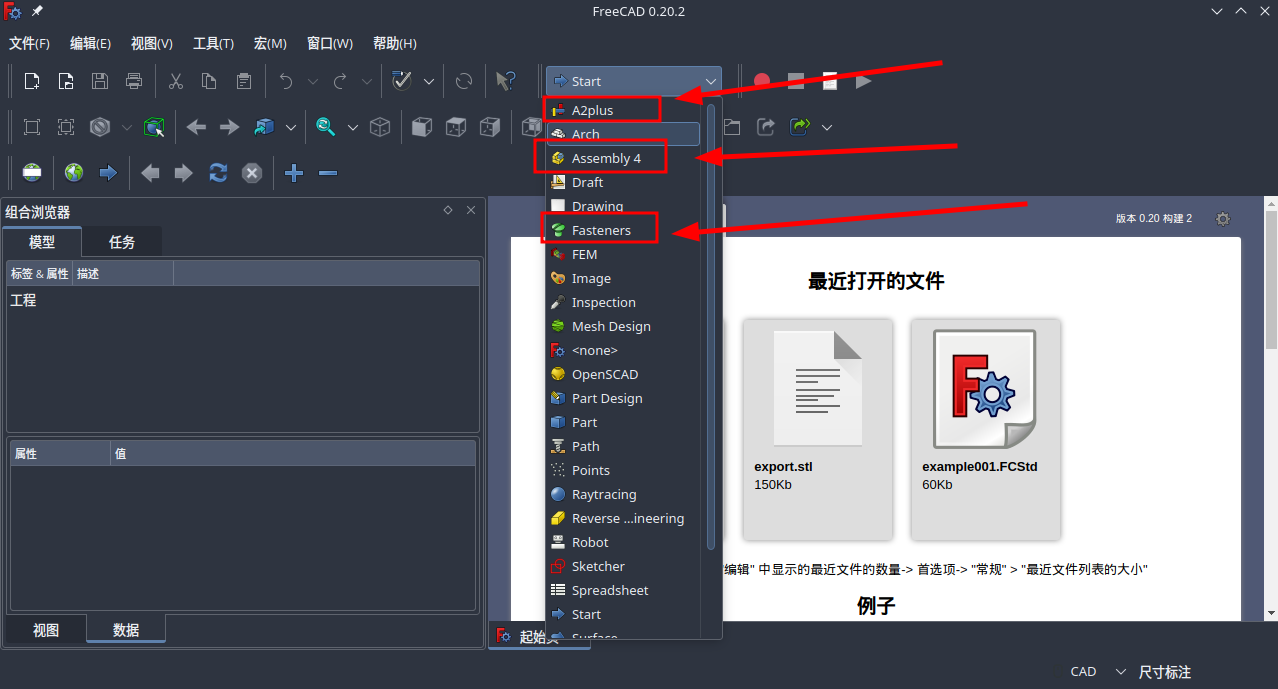Open the sync view magnifier dropdown arrow

(x=352, y=127)
